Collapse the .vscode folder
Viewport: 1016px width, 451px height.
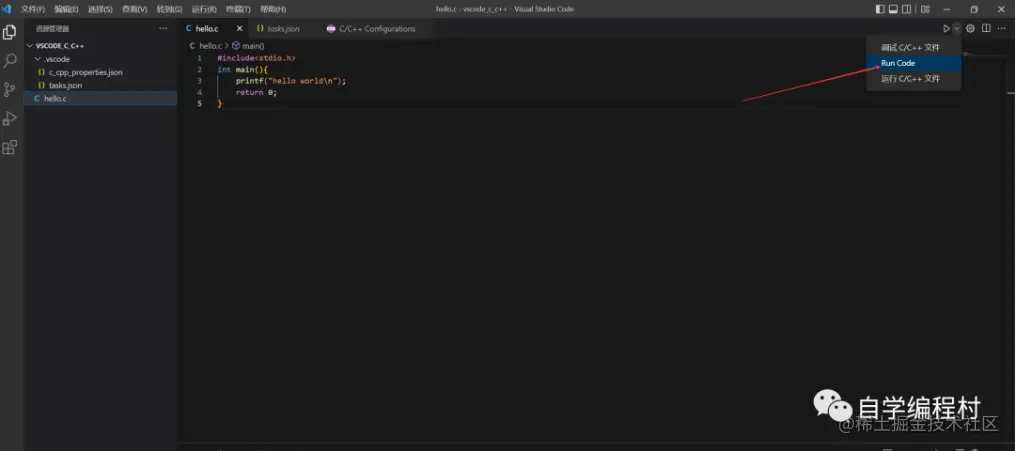(38, 59)
